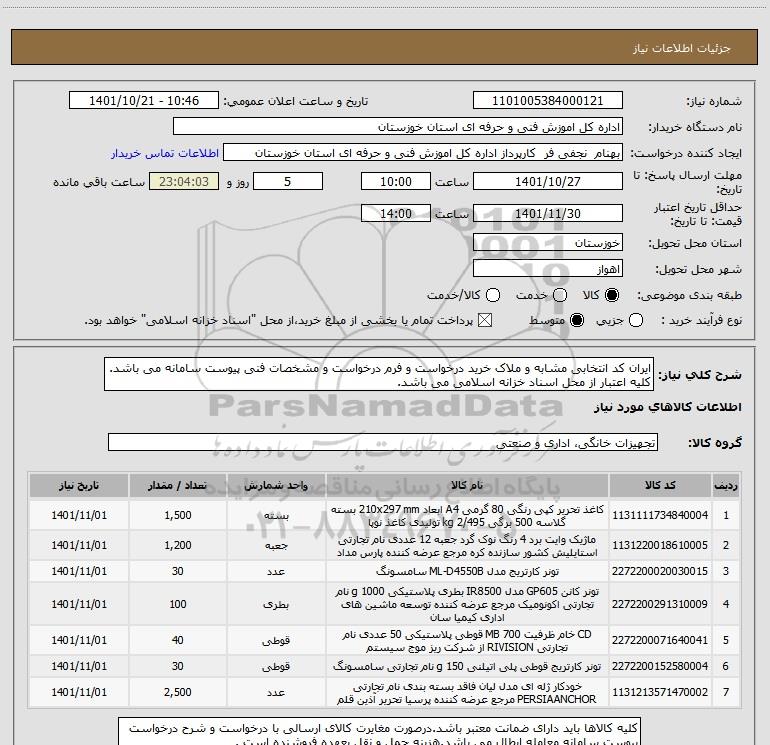This screenshot has height=745, width=770.
Task: Click the delivery city field اهواز
Action: 548,269
